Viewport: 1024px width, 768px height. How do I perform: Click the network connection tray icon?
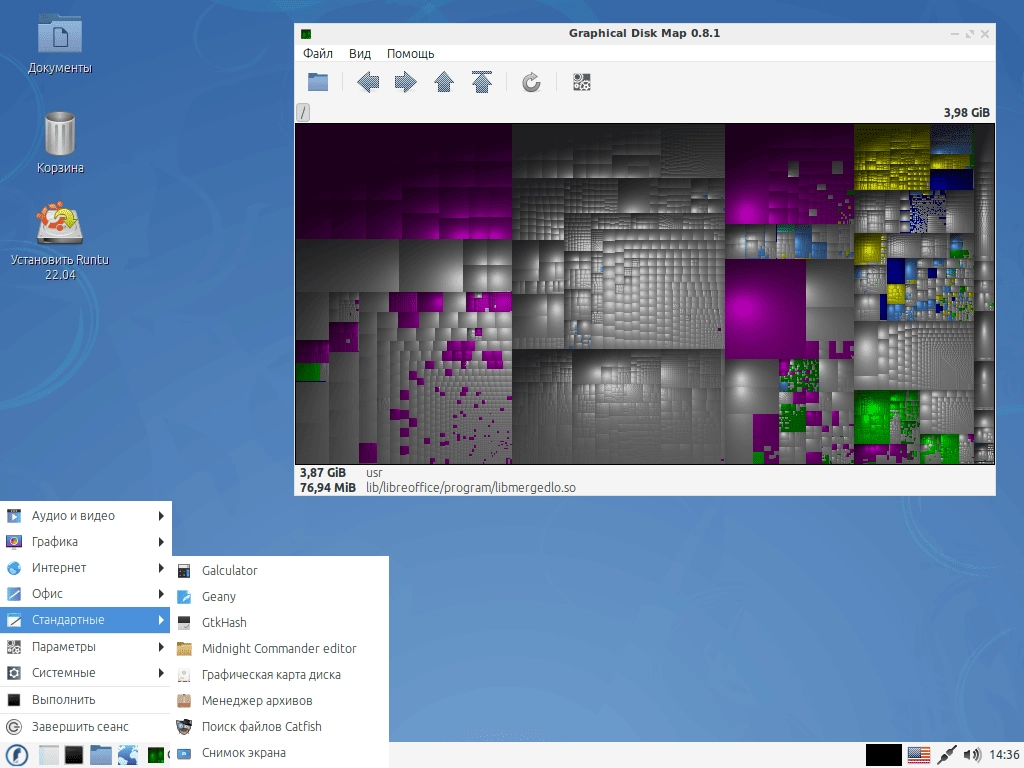coord(946,755)
